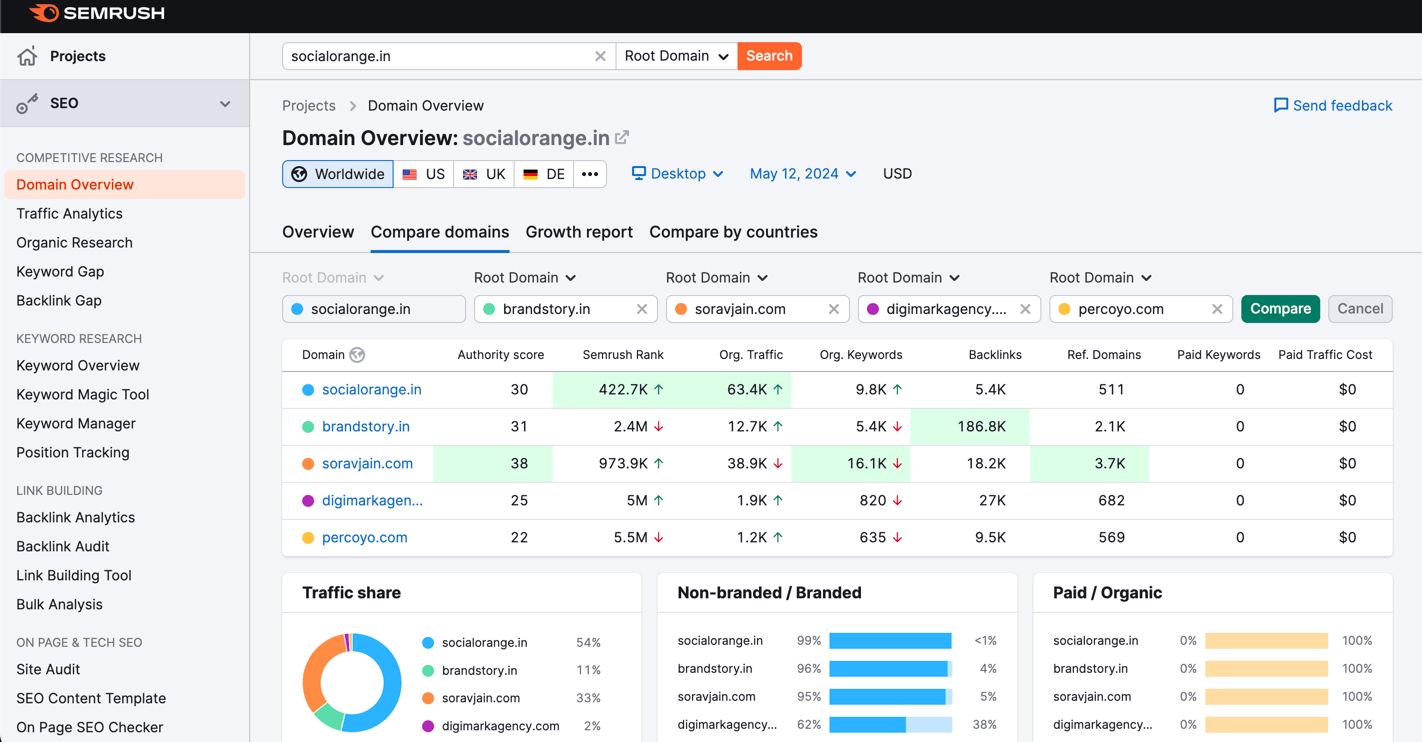Click the Semrush logo in header
The image size is (1422, 742).
[97, 13]
